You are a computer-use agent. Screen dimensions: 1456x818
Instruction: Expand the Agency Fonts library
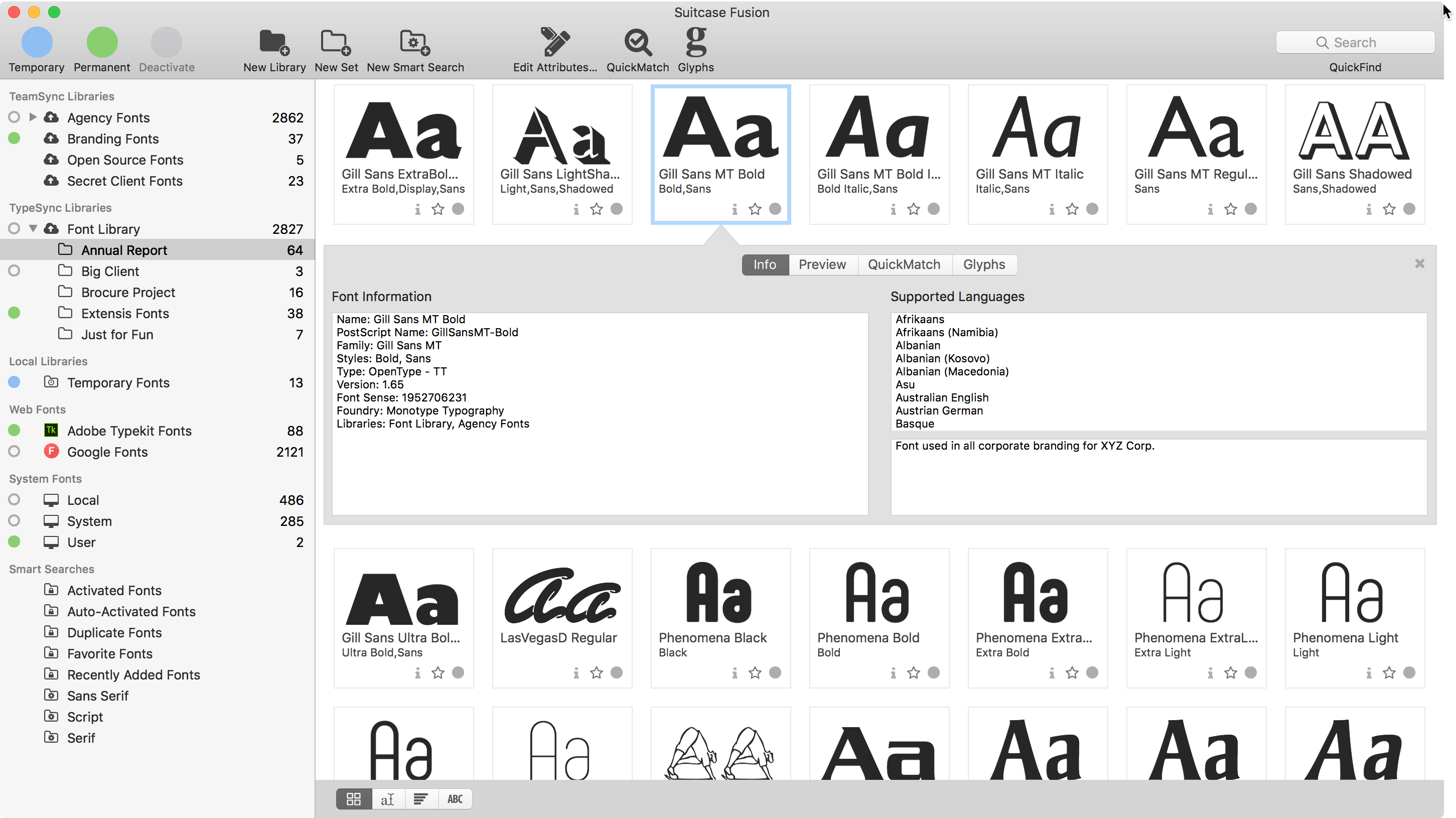click(x=33, y=117)
